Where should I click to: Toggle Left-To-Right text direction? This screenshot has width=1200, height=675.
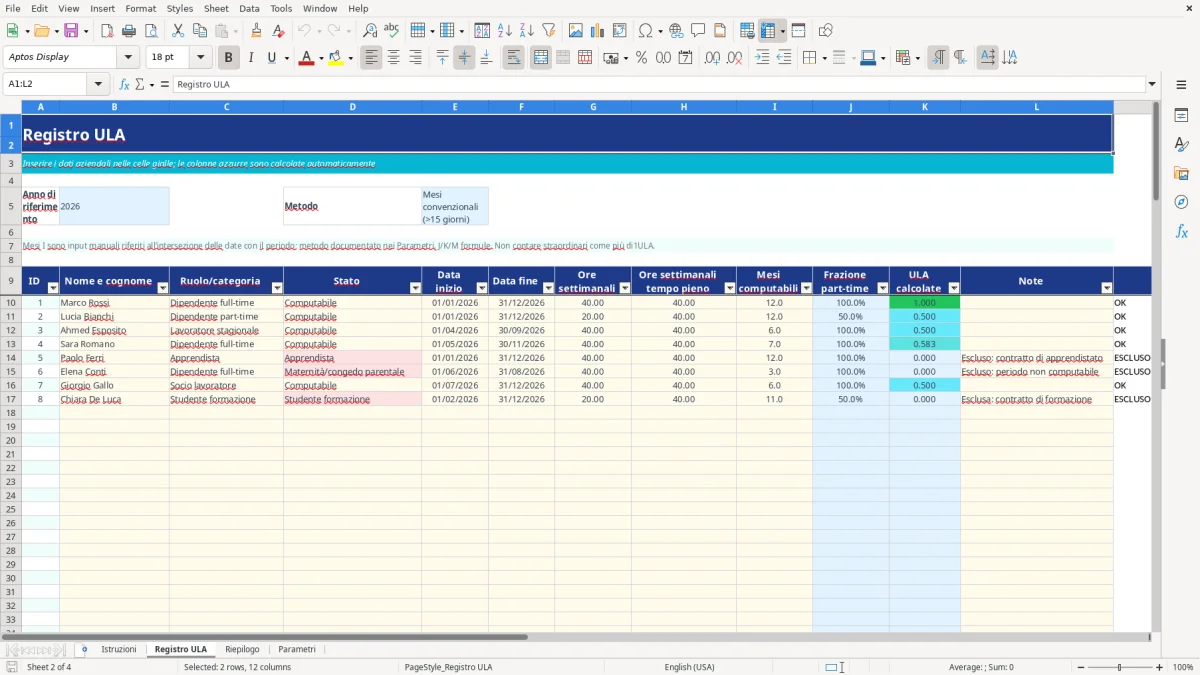938,58
